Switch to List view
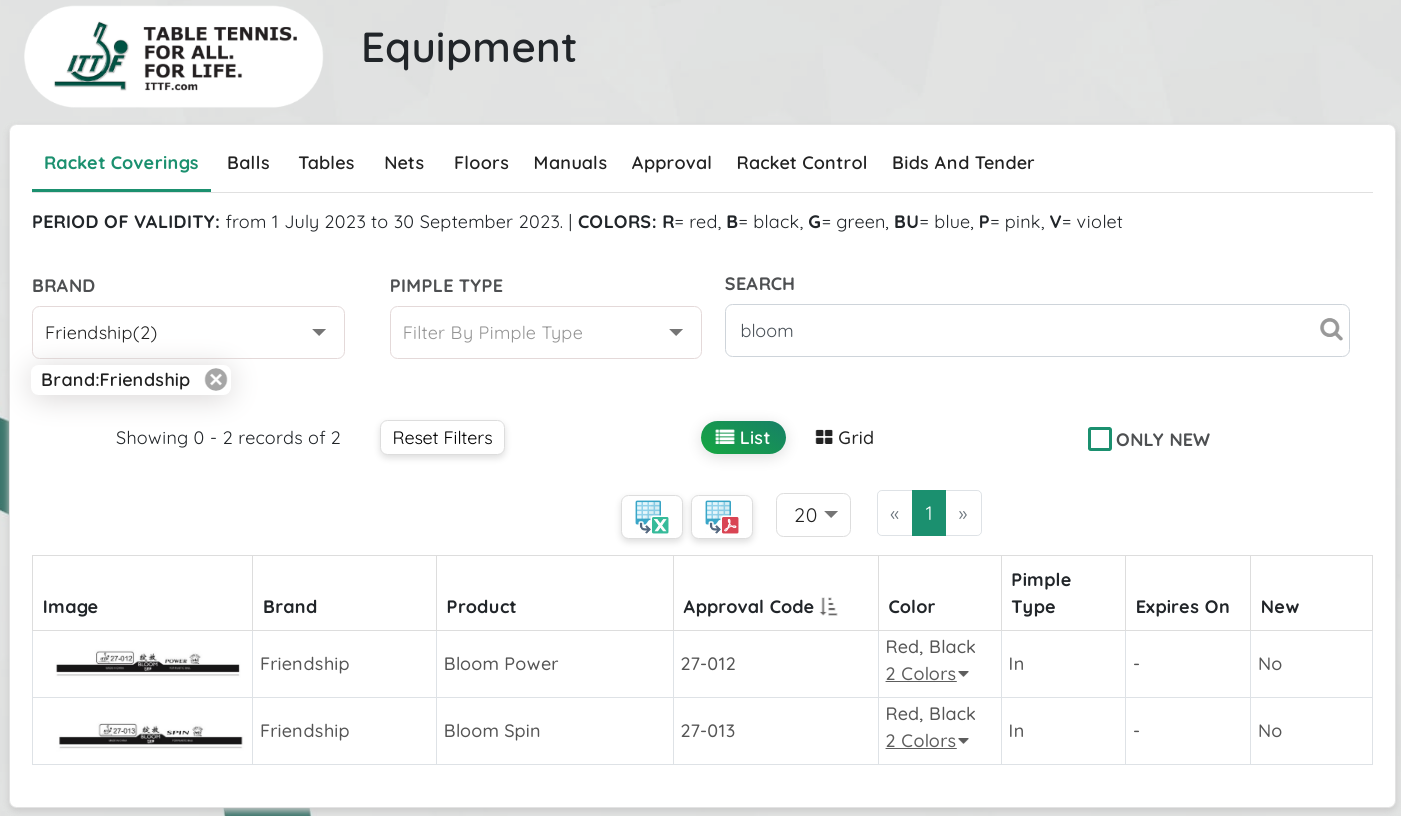The width and height of the screenshot is (1401, 816). click(x=743, y=438)
